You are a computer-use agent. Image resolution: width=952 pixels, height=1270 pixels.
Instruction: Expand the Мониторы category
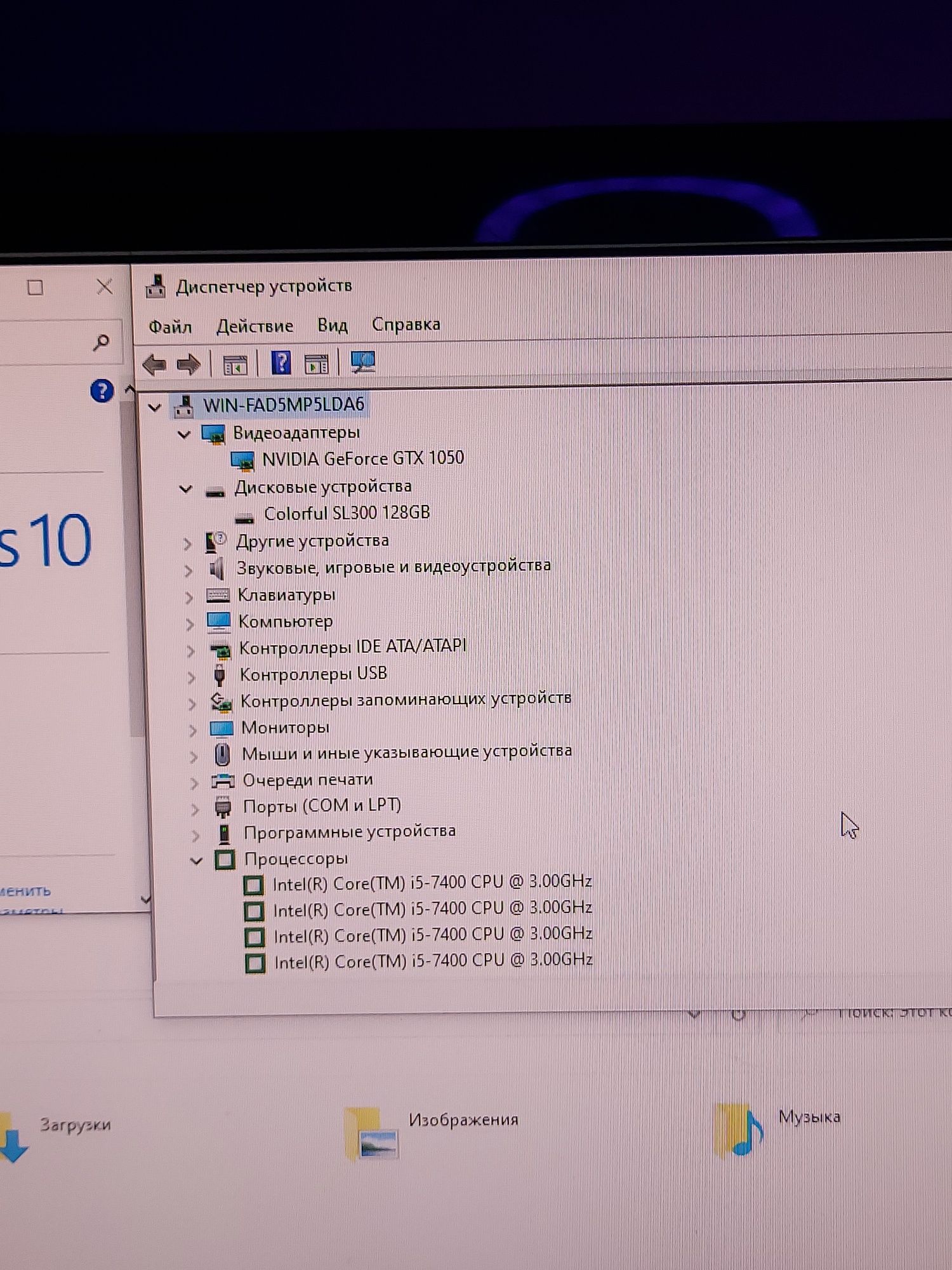(193, 730)
